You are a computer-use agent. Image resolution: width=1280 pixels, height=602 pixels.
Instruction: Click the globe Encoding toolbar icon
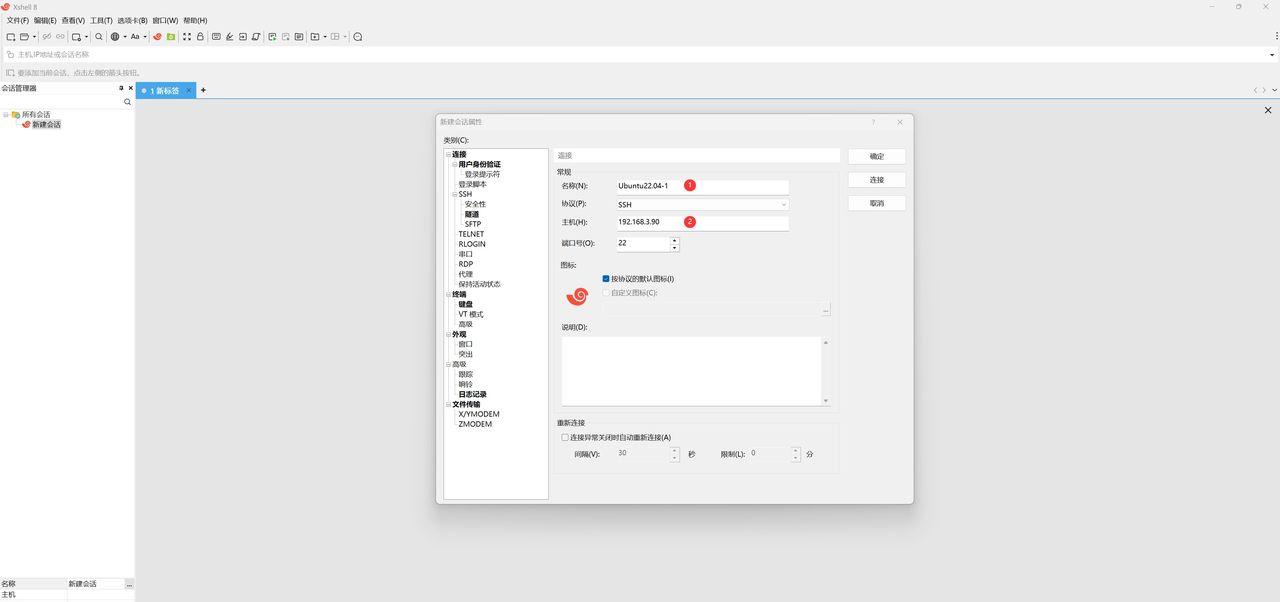115,37
